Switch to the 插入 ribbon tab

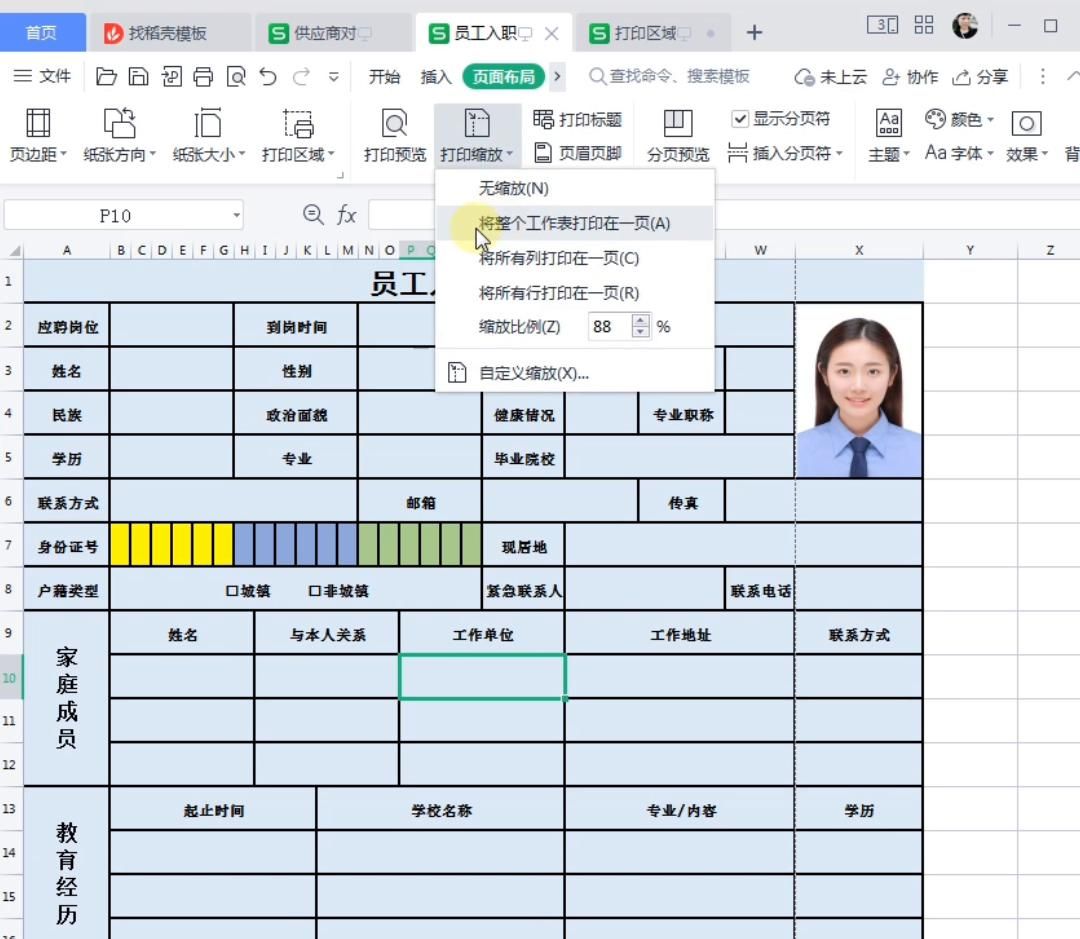pyautogui.click(x=437, y=76)
